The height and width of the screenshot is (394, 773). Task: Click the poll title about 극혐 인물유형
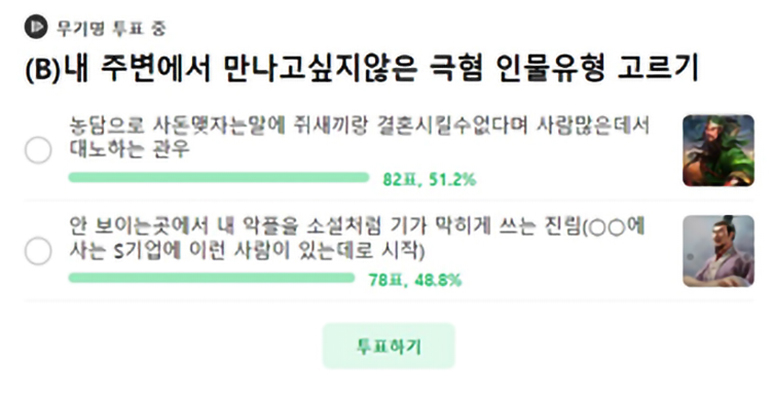point(361,69)
